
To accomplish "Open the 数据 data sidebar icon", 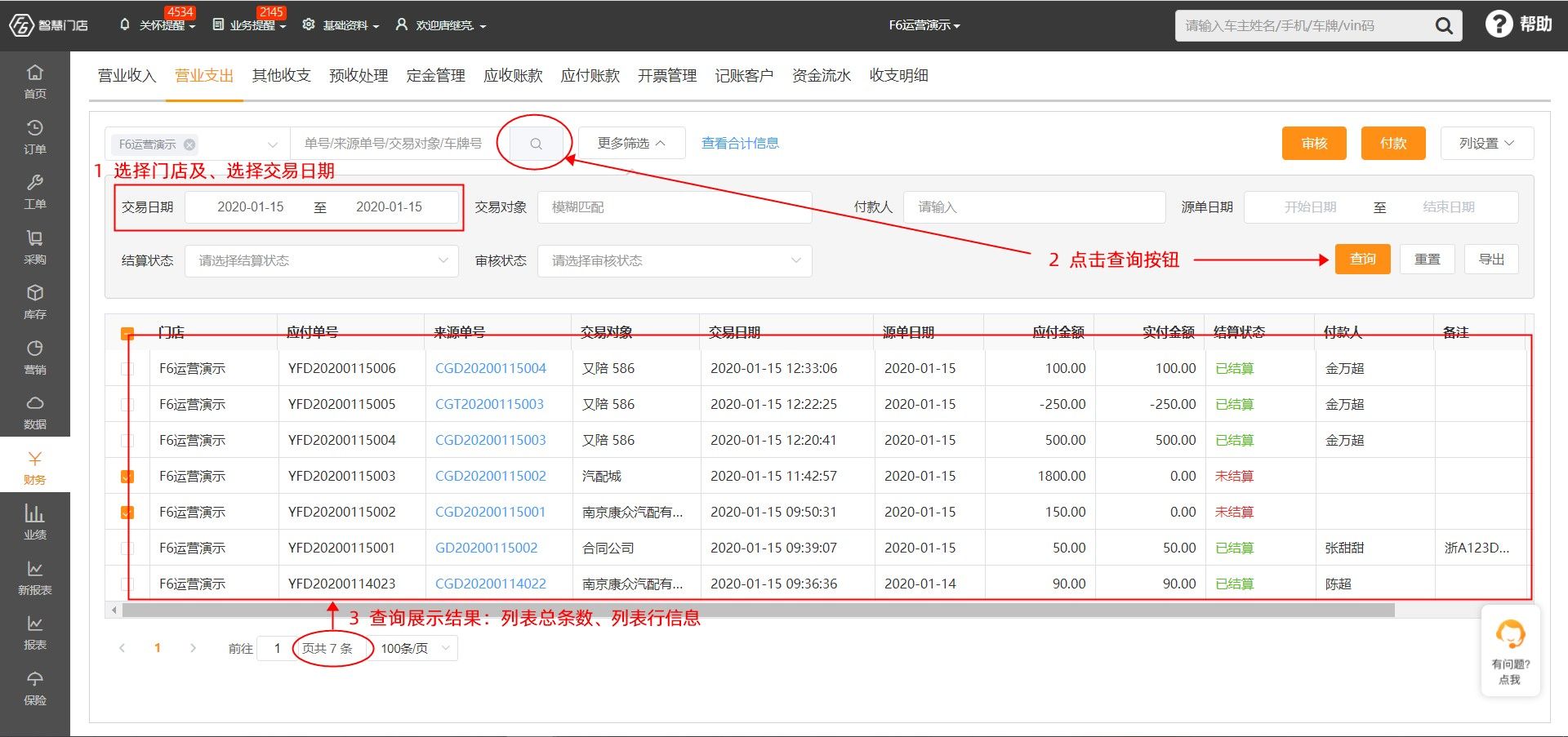I will click(35, 411).
